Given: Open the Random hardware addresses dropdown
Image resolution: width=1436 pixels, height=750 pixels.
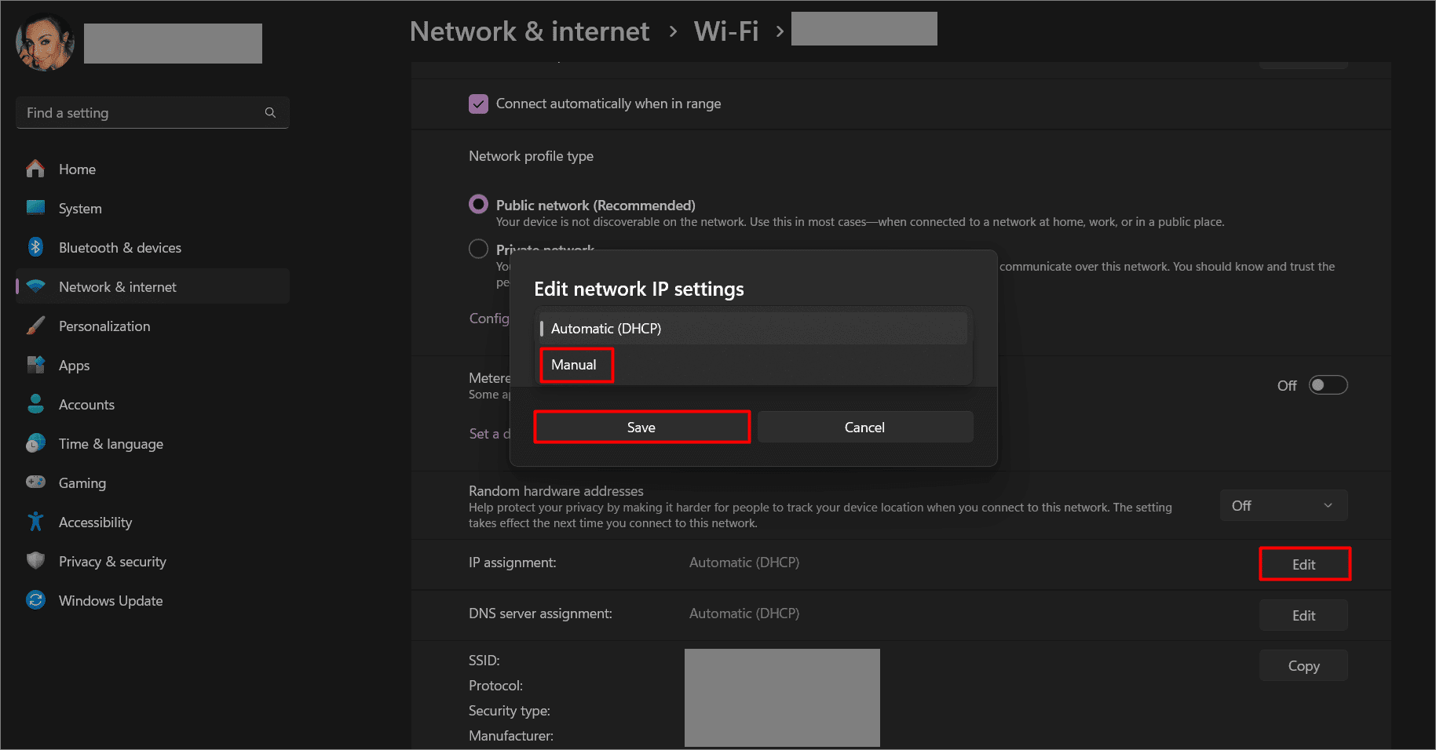Looking at the screenshot, I should pos(1283,505).
